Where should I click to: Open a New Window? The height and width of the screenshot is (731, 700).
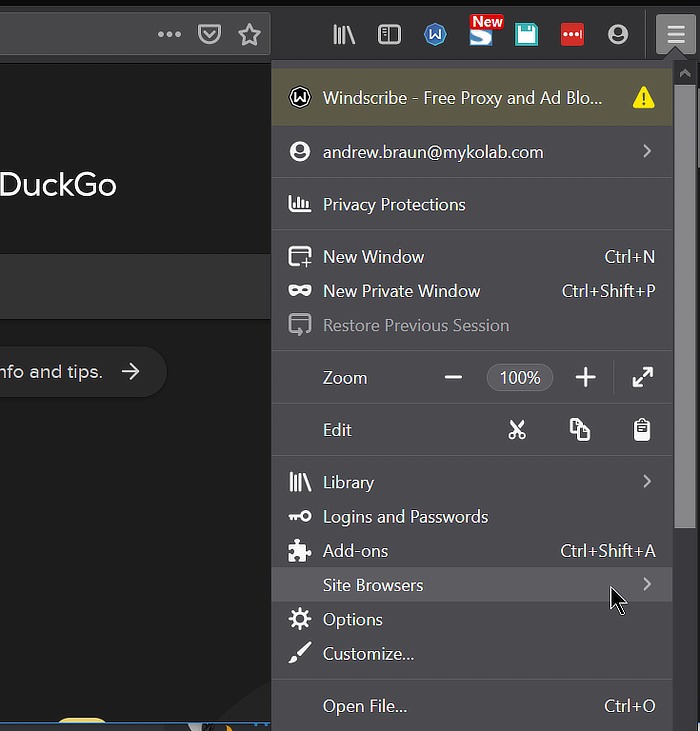pos(472,257)
